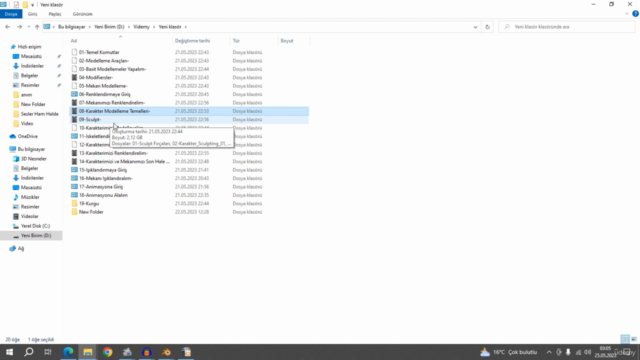
Task: Click Yeni klasör breadcrumb in address bar
Action: click(170, 27)
